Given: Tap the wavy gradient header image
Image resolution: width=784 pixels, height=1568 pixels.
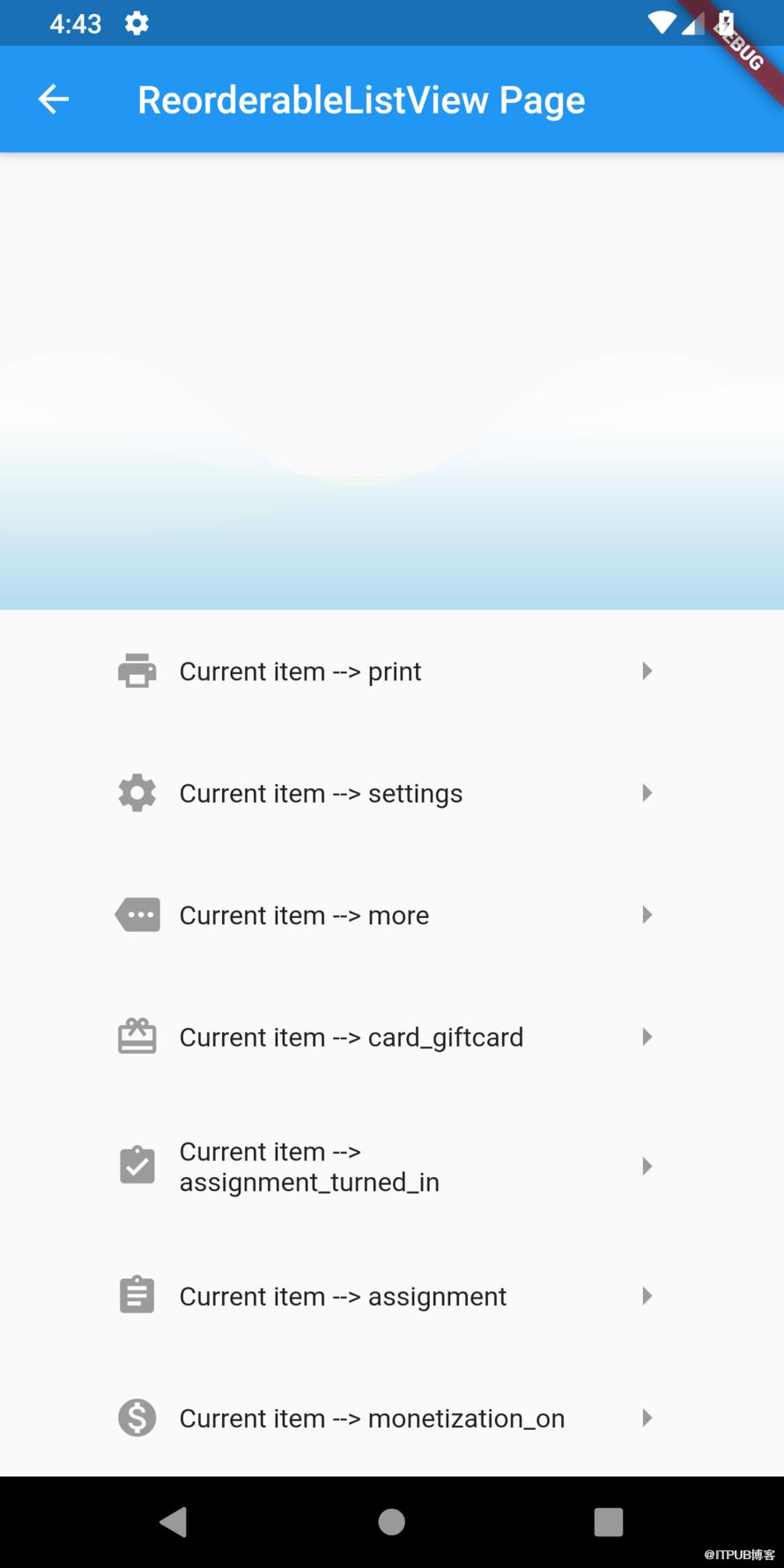Looking at the screenshot, I should 392,381.
